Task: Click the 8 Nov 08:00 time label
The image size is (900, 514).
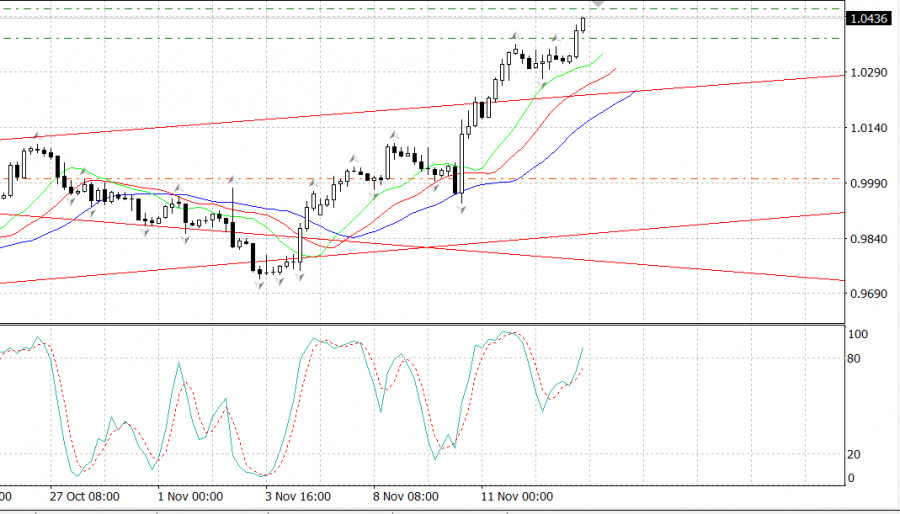Action: [x=406, y=496]
